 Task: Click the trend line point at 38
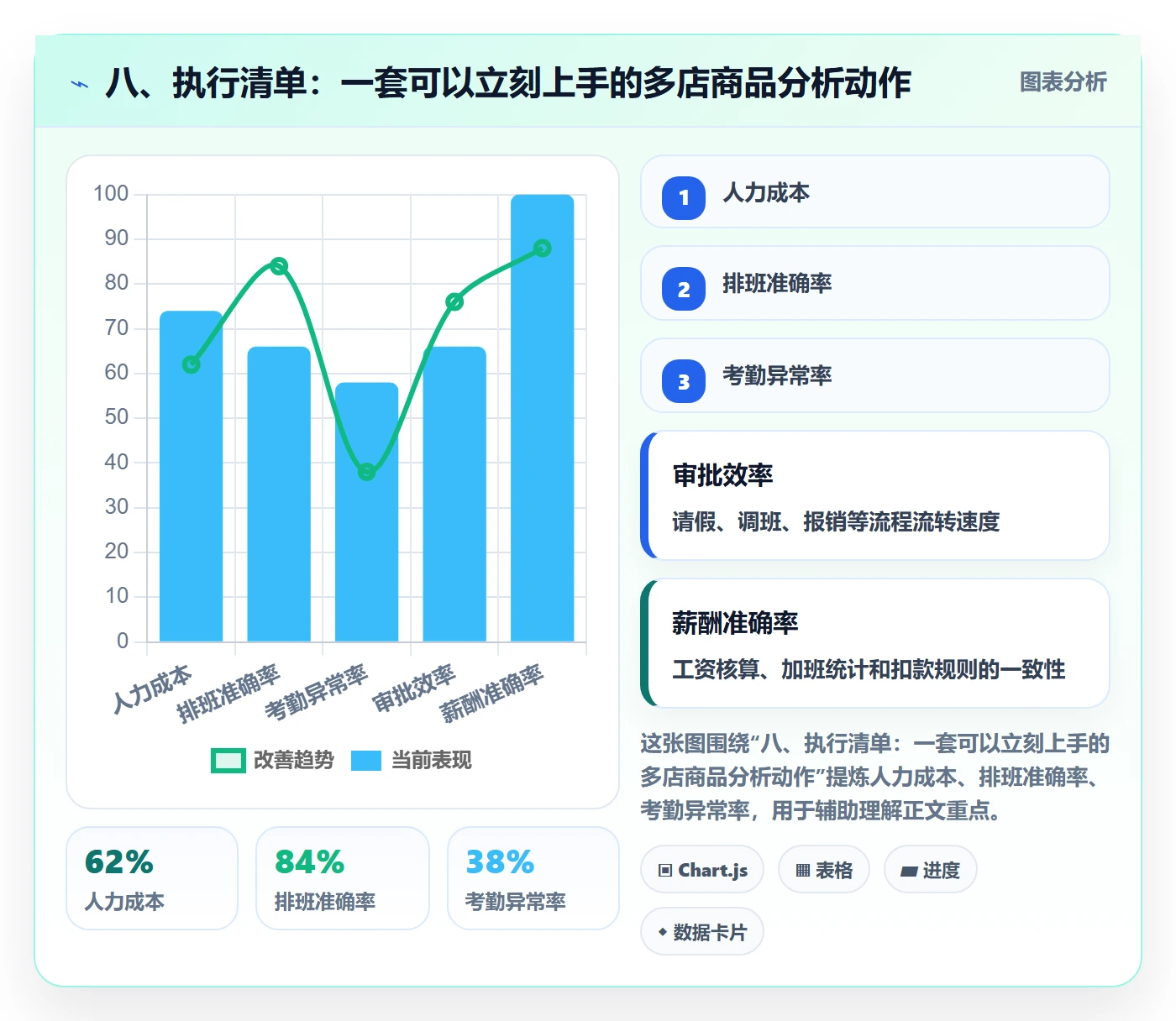click(367, 472)
